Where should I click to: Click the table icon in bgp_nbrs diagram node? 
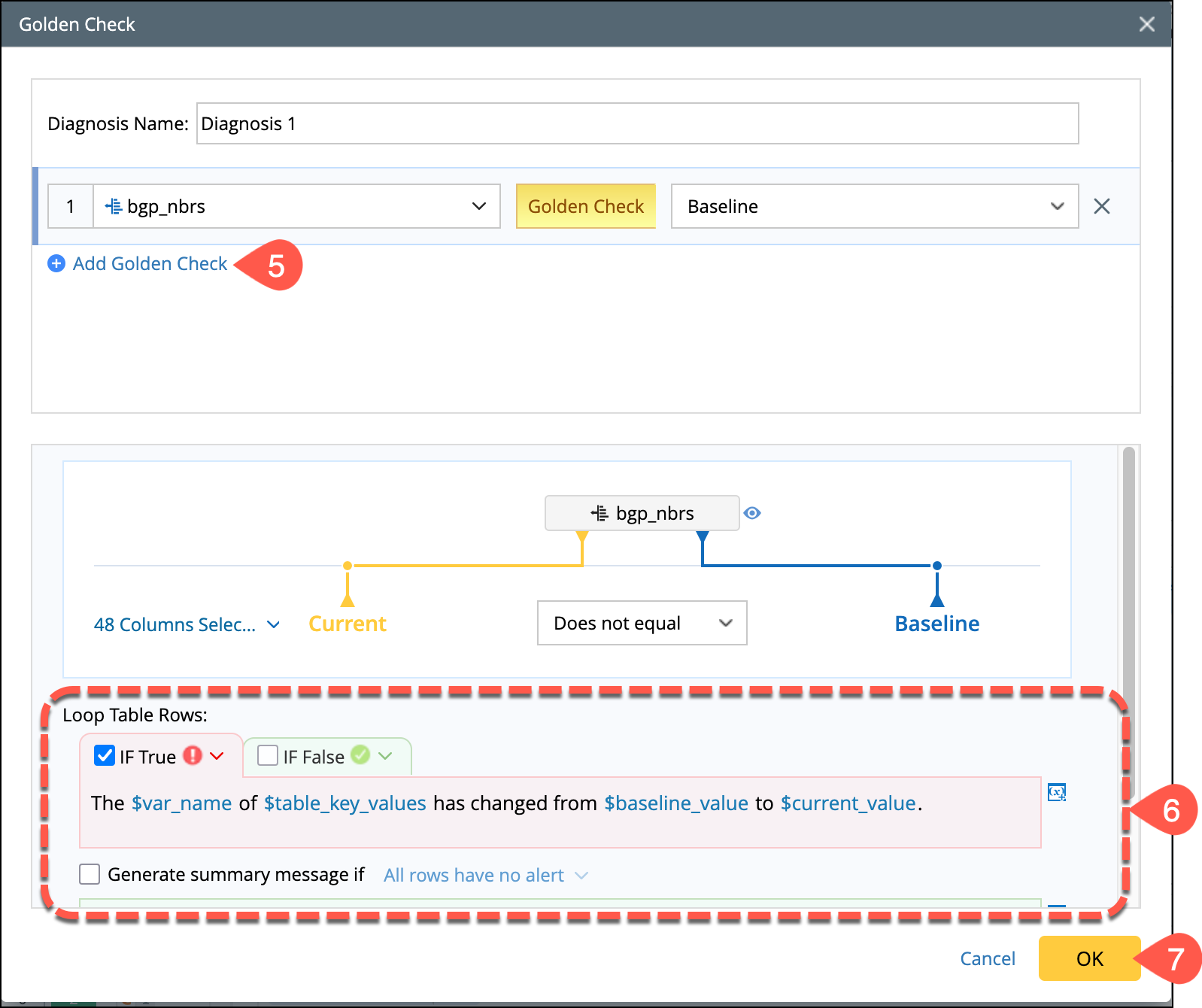599,513
